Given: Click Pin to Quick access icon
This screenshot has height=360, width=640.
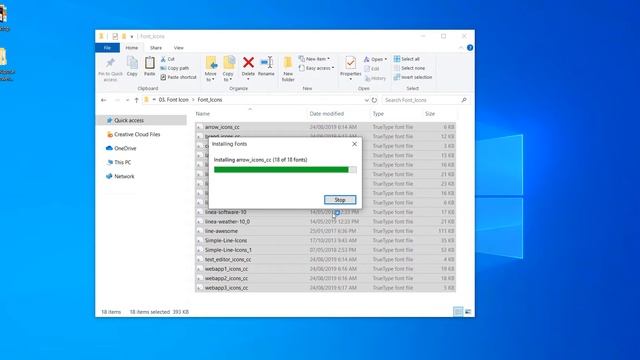Looking at the screenshot, I should tap(110, 63).
